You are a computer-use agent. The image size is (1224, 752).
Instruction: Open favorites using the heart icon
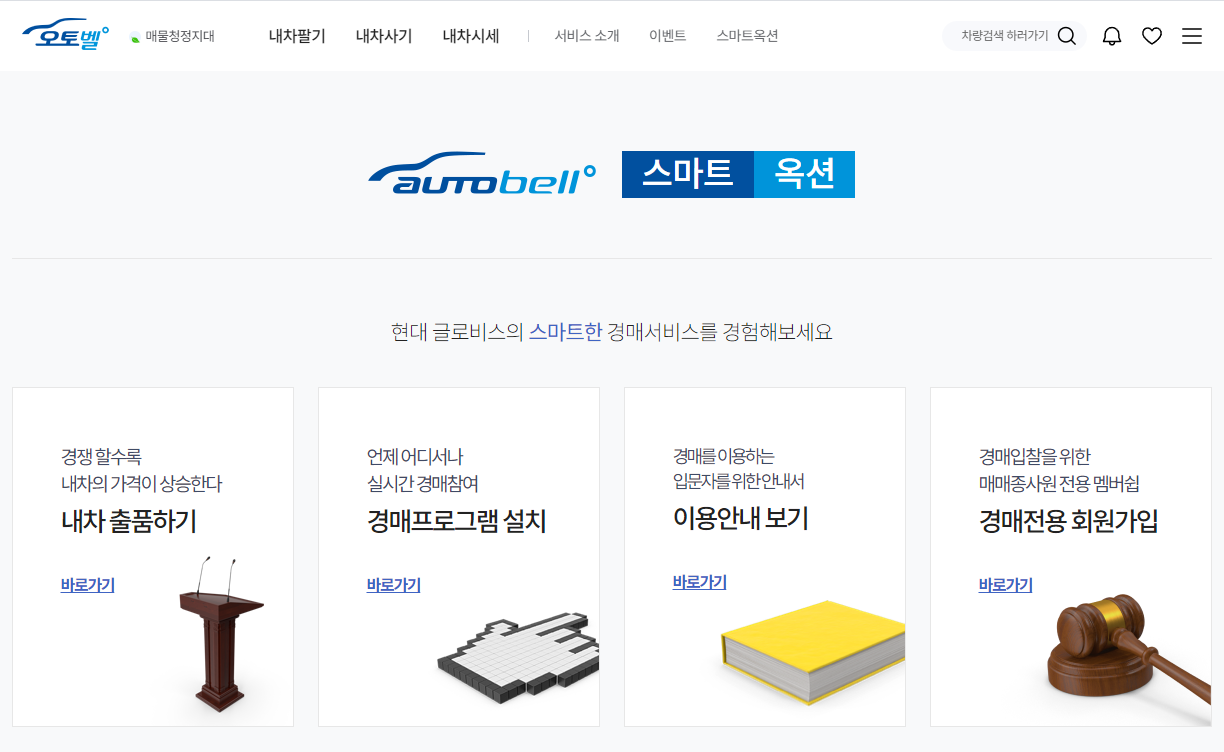click(x=1151, y=35)
